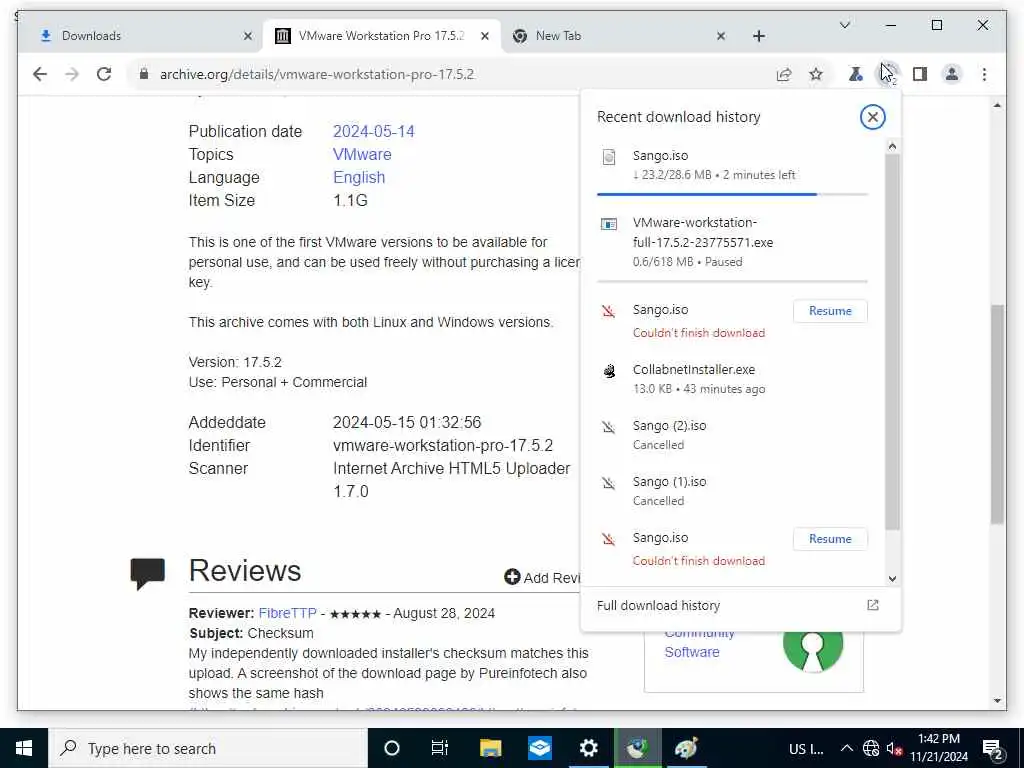
Task: Open the tab search dropdown arrow
Action: (844, 25)
